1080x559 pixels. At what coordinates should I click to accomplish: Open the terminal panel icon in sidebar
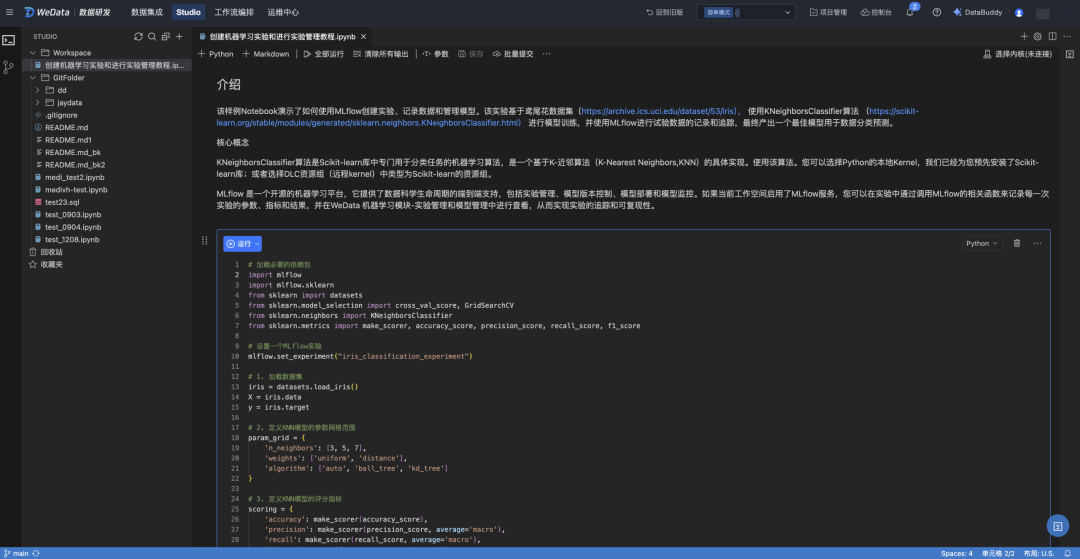tap(8, 40)
